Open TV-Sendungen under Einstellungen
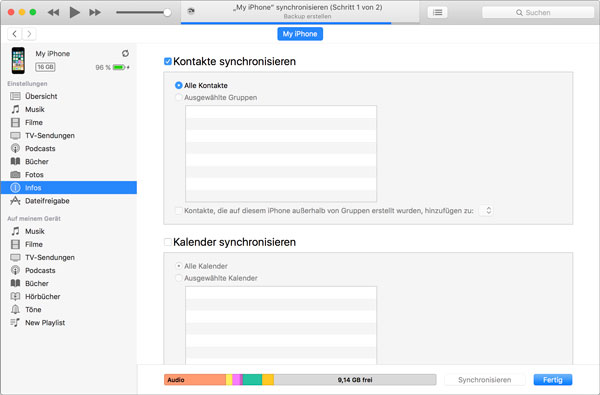The height and width of the screenshot is (395, 600). coord(68,135)
